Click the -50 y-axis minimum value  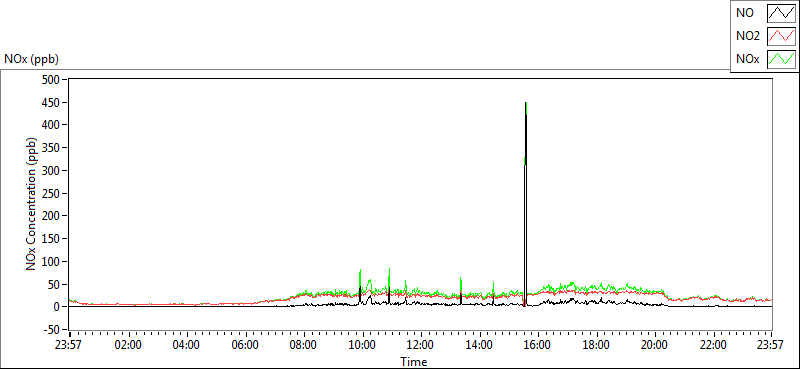53,330
